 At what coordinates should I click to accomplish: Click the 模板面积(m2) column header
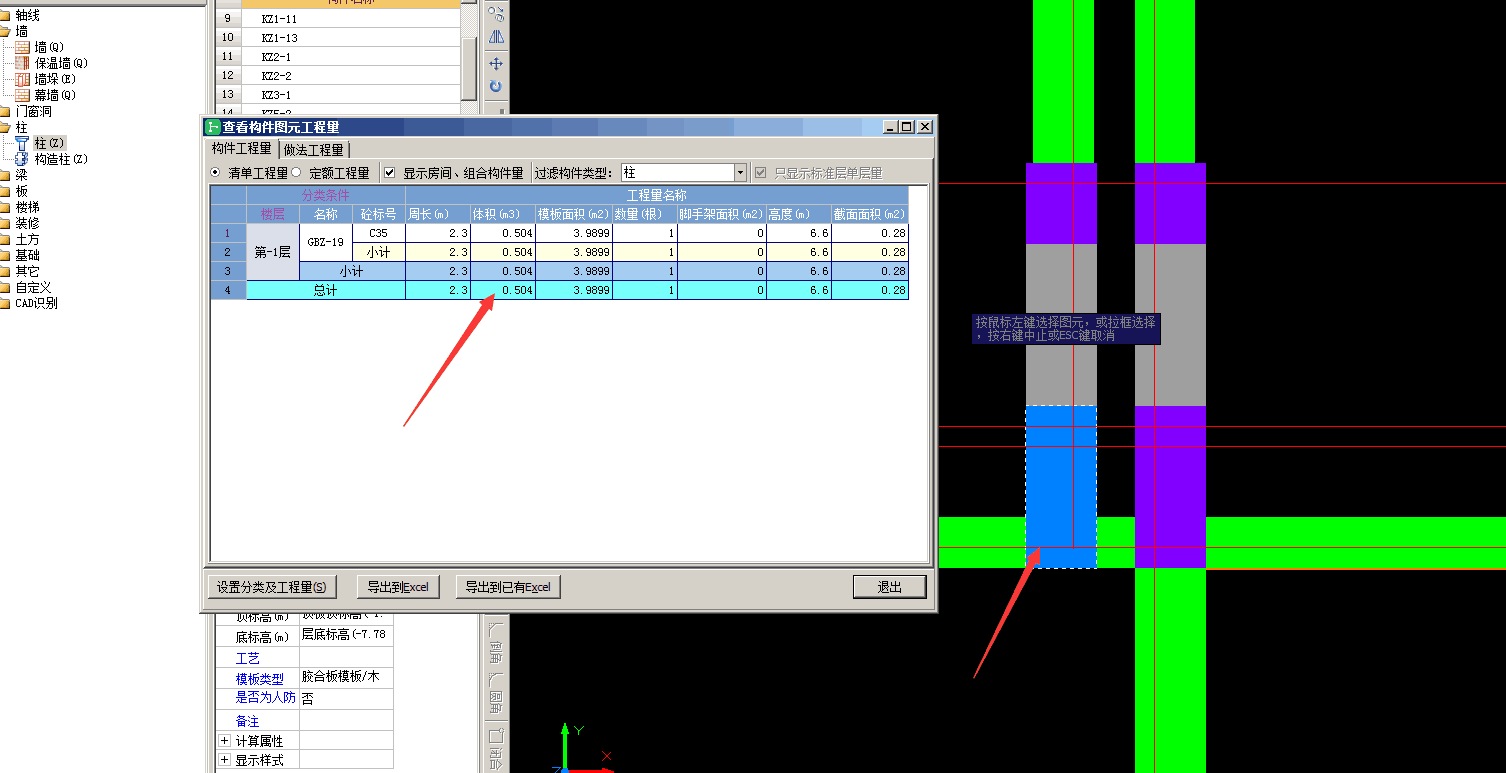click(574, 214)
